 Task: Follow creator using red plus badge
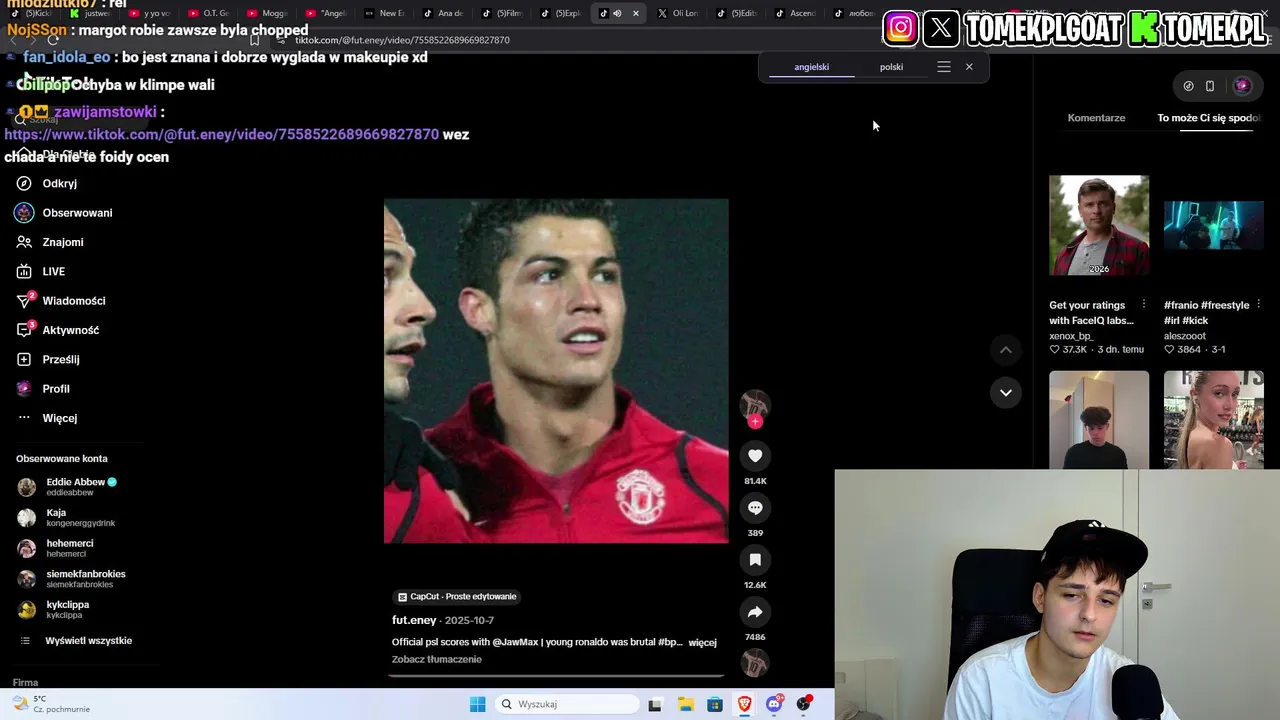click(x=755, y=422)
